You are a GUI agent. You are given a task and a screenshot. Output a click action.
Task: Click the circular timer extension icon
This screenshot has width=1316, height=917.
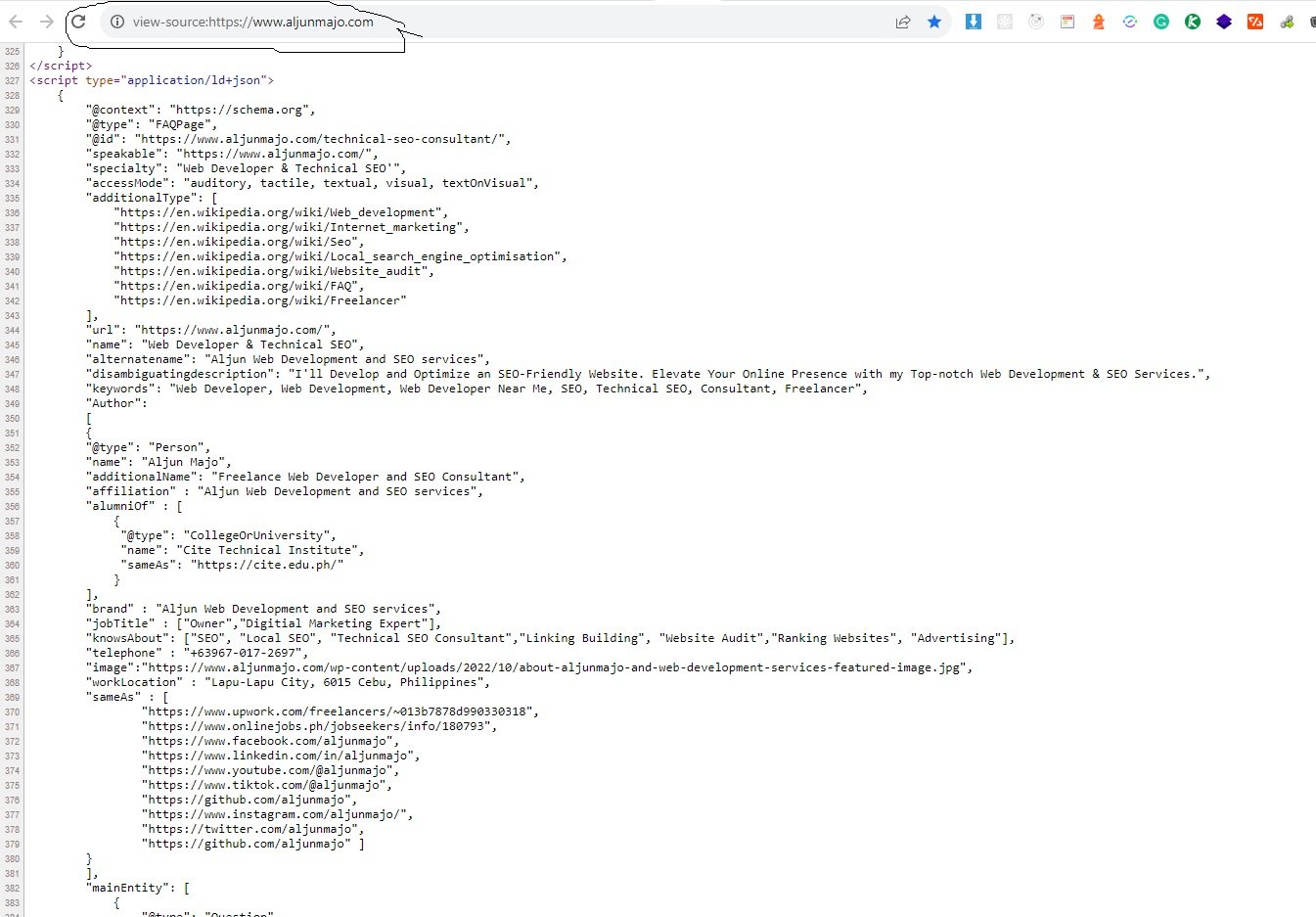[1036, 21]
